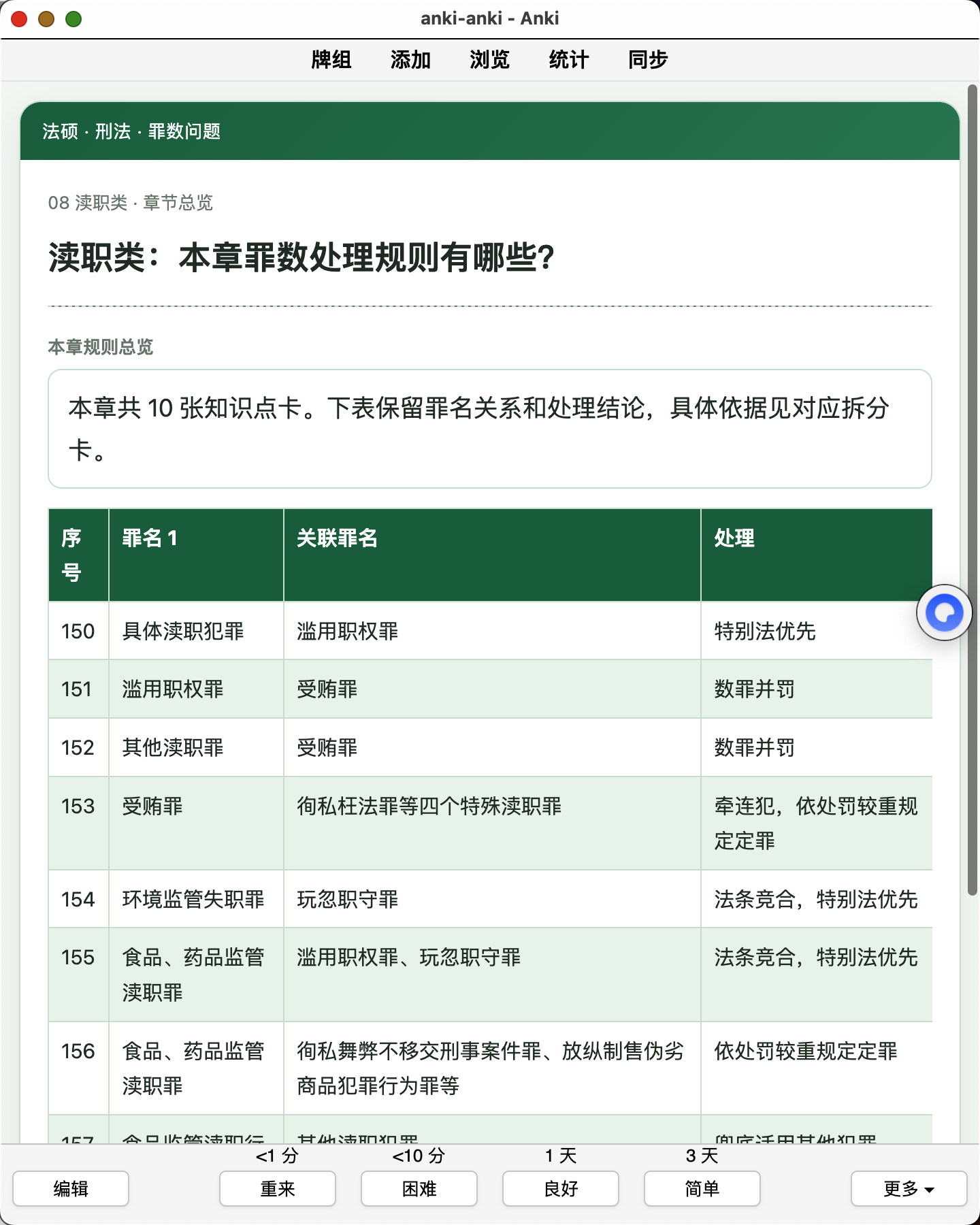This screenshot has width=980, height=1225.
Task: Rate the card as 重来
Action: (278, 1188)
